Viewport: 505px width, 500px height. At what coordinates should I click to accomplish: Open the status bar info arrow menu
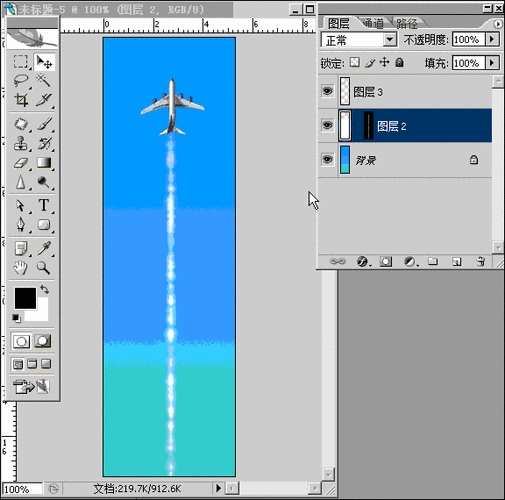(218, 488)
